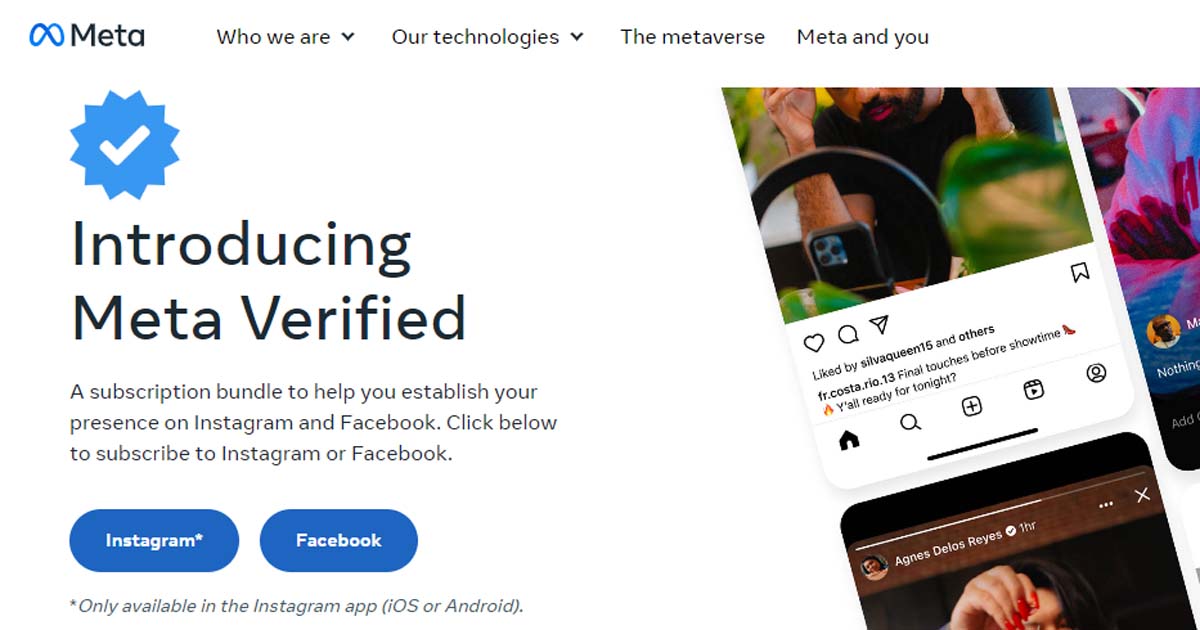Tap the Agnes Delos Reyes story avatar
This screenshot has height=630, width=1200.
click(874, 567)
